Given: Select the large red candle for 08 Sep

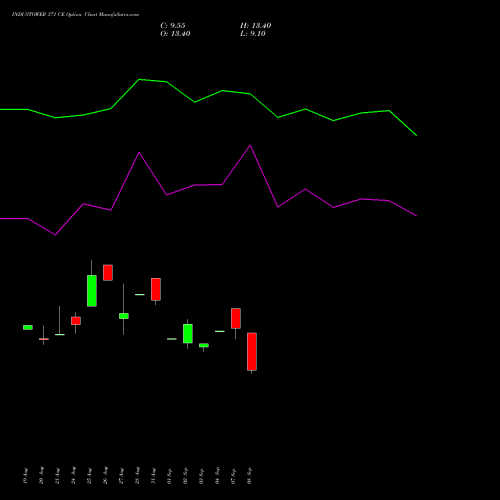Looking at the screenshot, I should pos(252,352).
